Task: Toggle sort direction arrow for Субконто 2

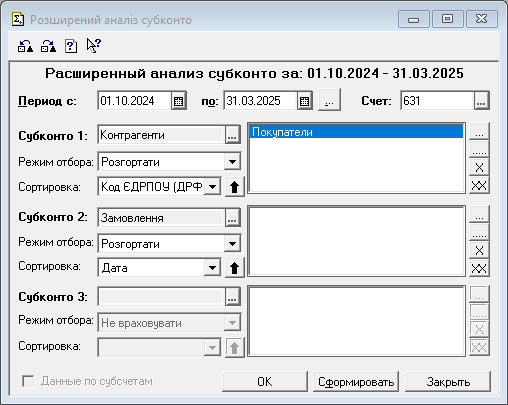Action: [x=235, y=268]
